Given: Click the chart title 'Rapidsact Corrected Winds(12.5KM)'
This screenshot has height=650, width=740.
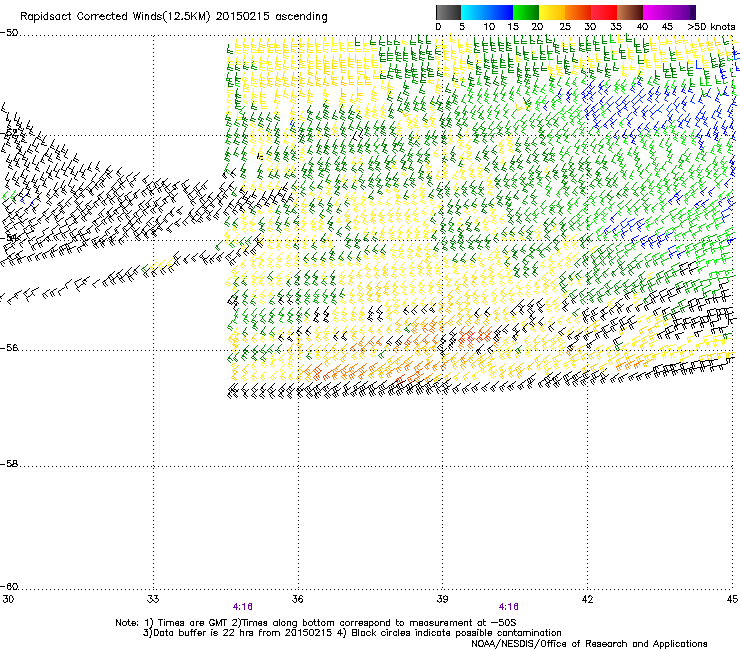Looking at the screenshot, I should [x=115, y=17].
